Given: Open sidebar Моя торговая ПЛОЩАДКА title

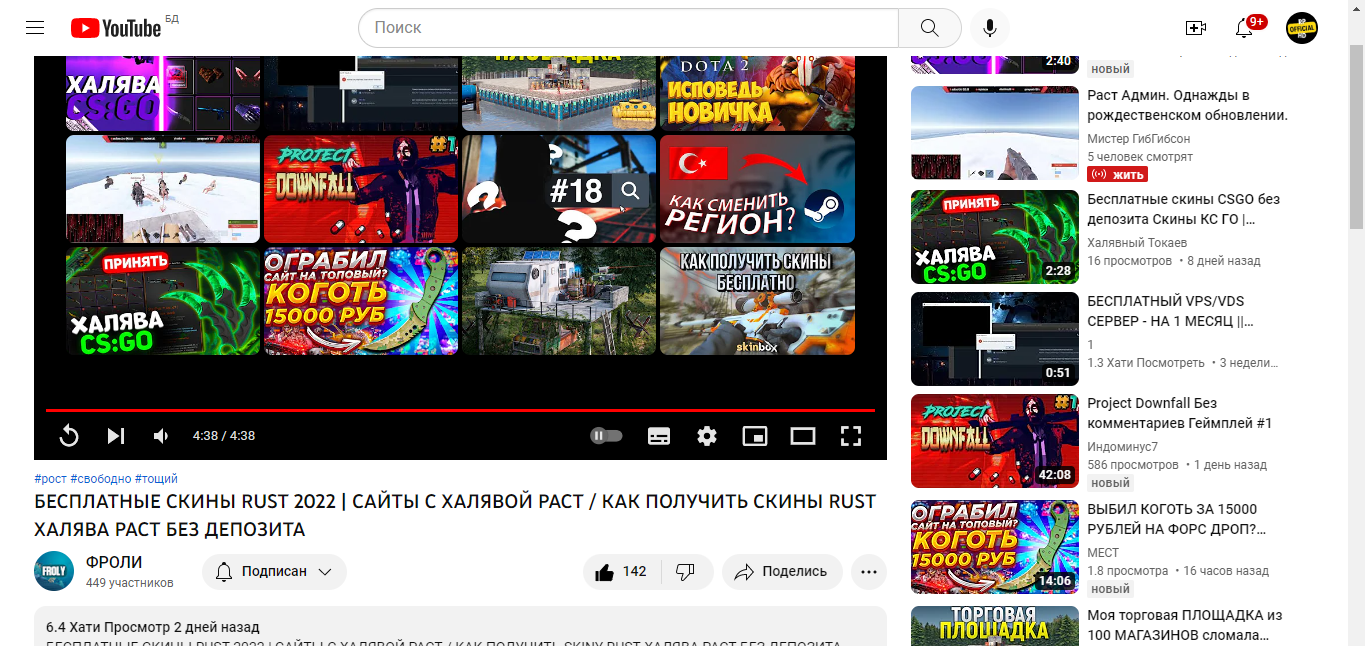Looking at the screenshot, I should [x=1184, y=625].
